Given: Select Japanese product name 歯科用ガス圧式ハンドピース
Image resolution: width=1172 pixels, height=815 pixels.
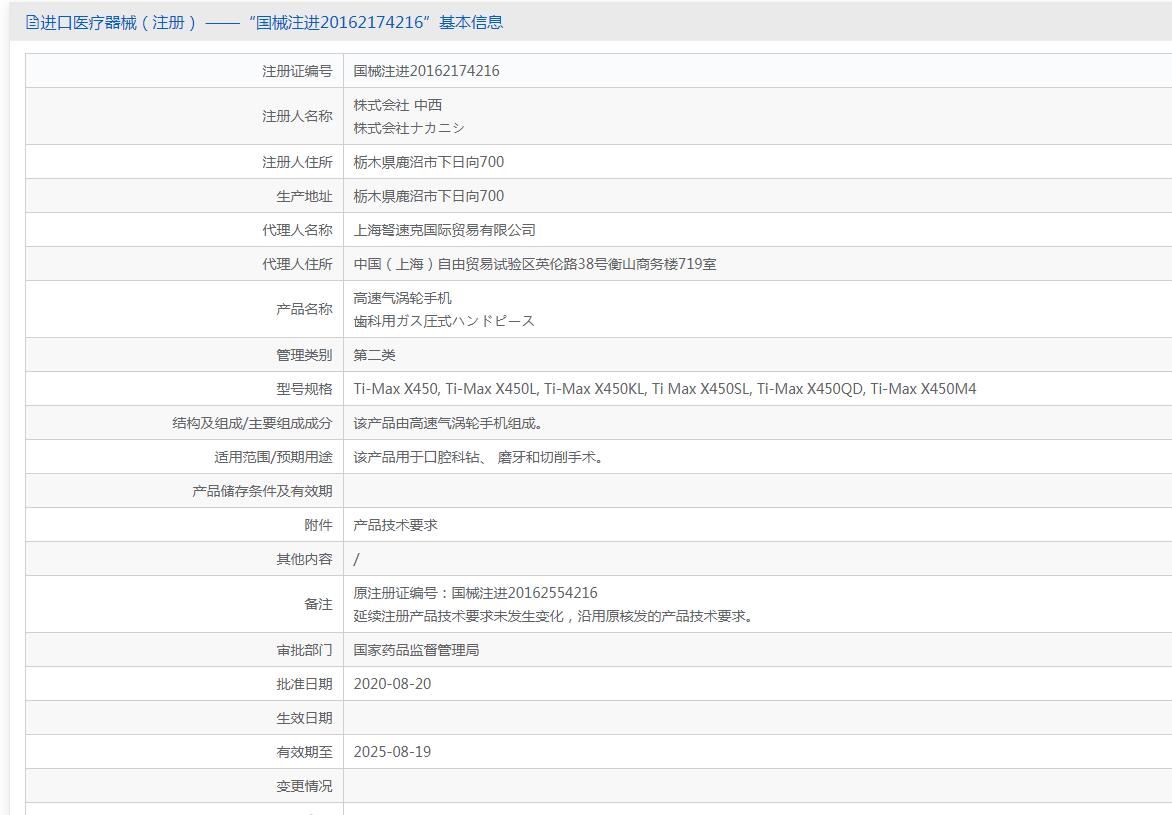Looking at the screenshot, I should [x=444, y=321].
